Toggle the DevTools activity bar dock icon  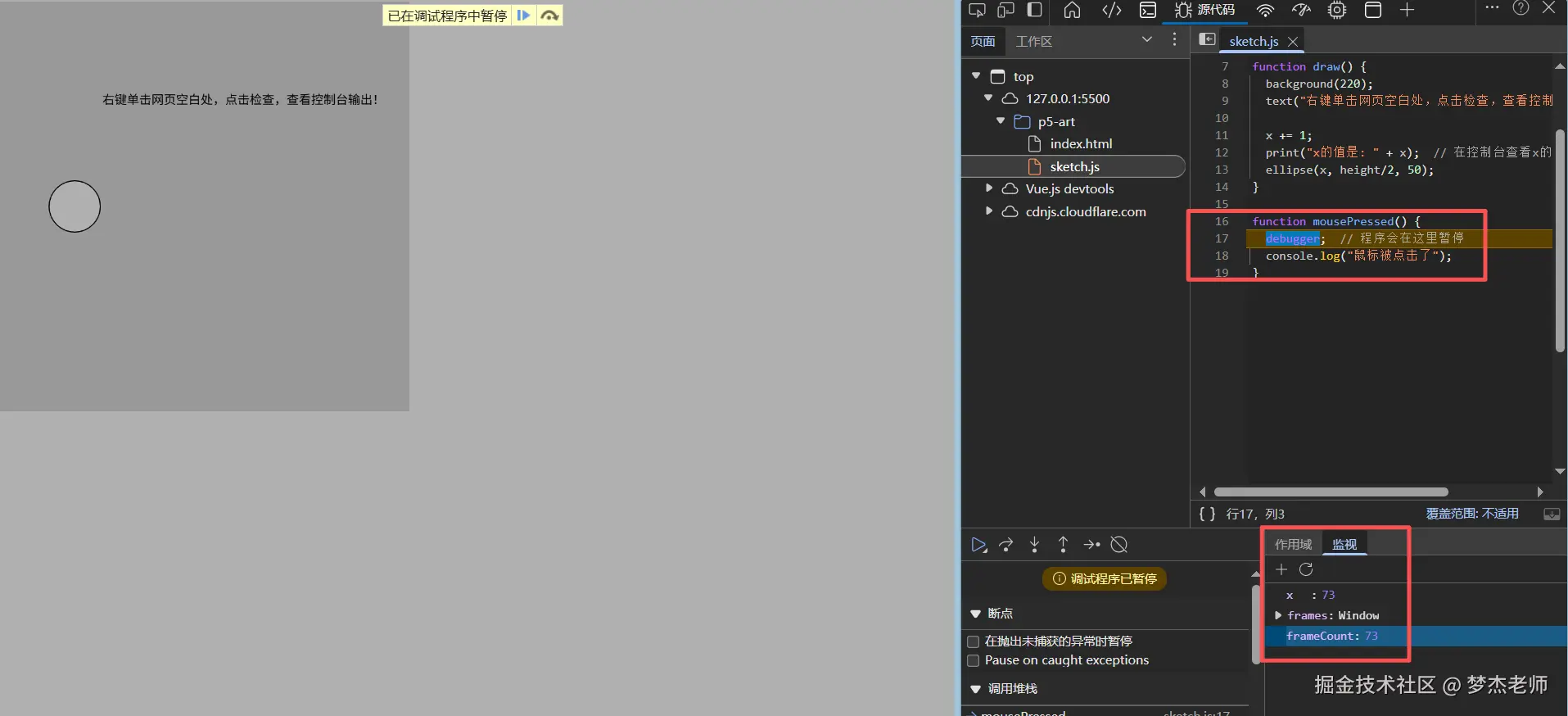point(1035,10)
